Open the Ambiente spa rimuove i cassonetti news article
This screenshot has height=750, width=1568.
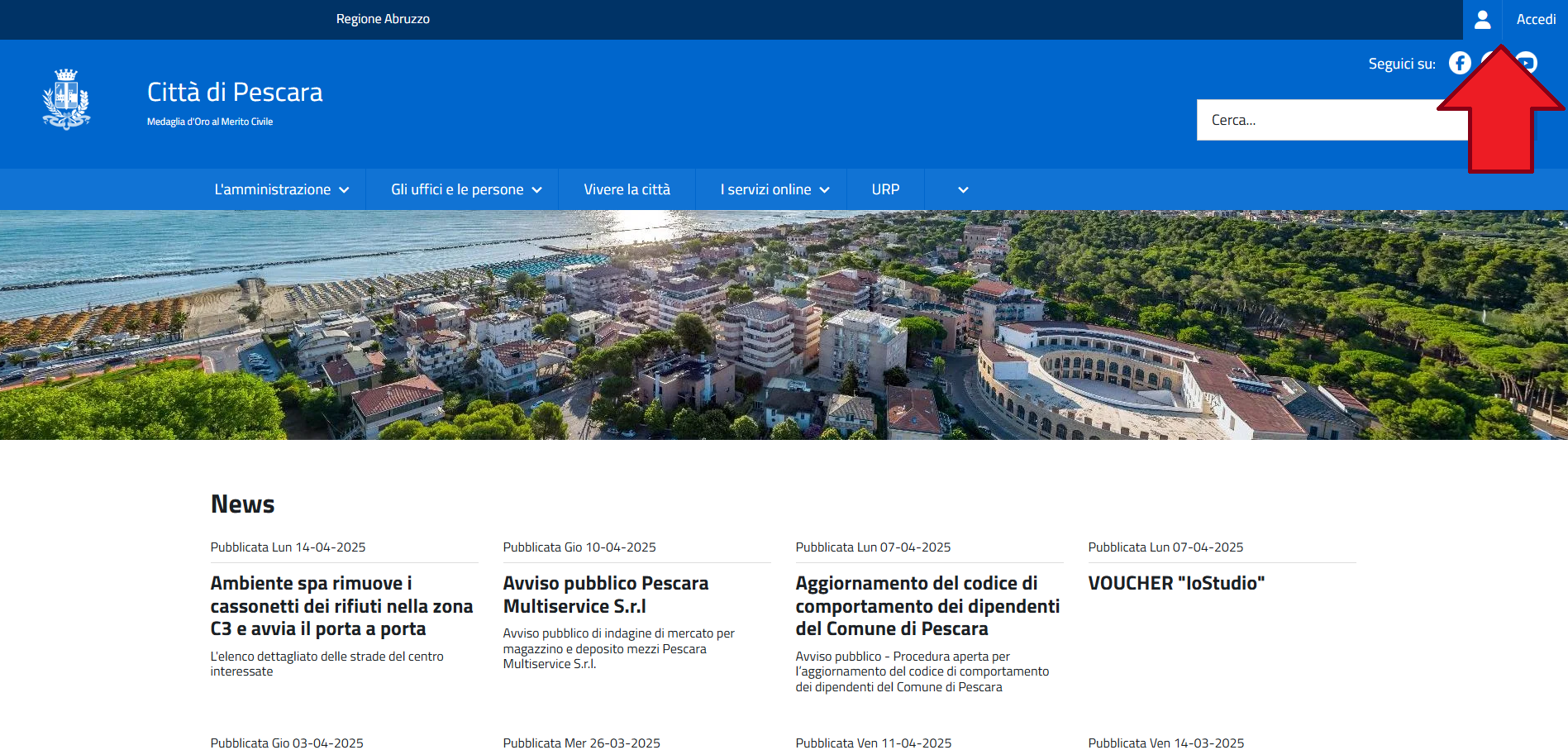(x=341, y=606)
